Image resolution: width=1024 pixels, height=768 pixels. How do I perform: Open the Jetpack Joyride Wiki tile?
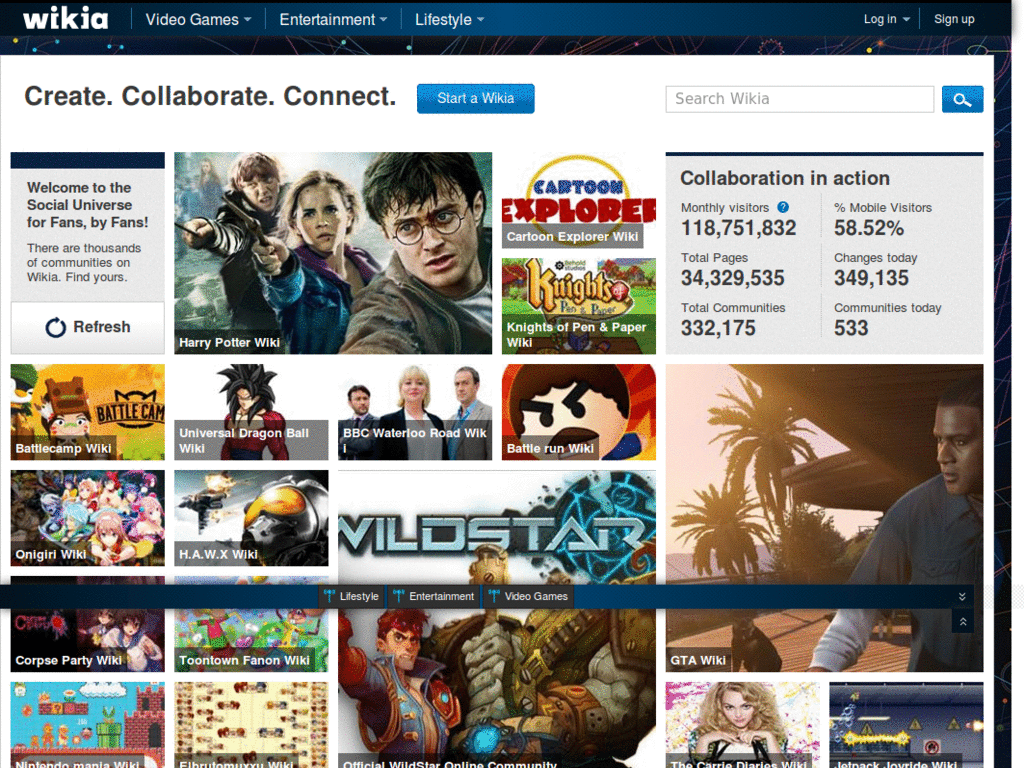(906, 725)
